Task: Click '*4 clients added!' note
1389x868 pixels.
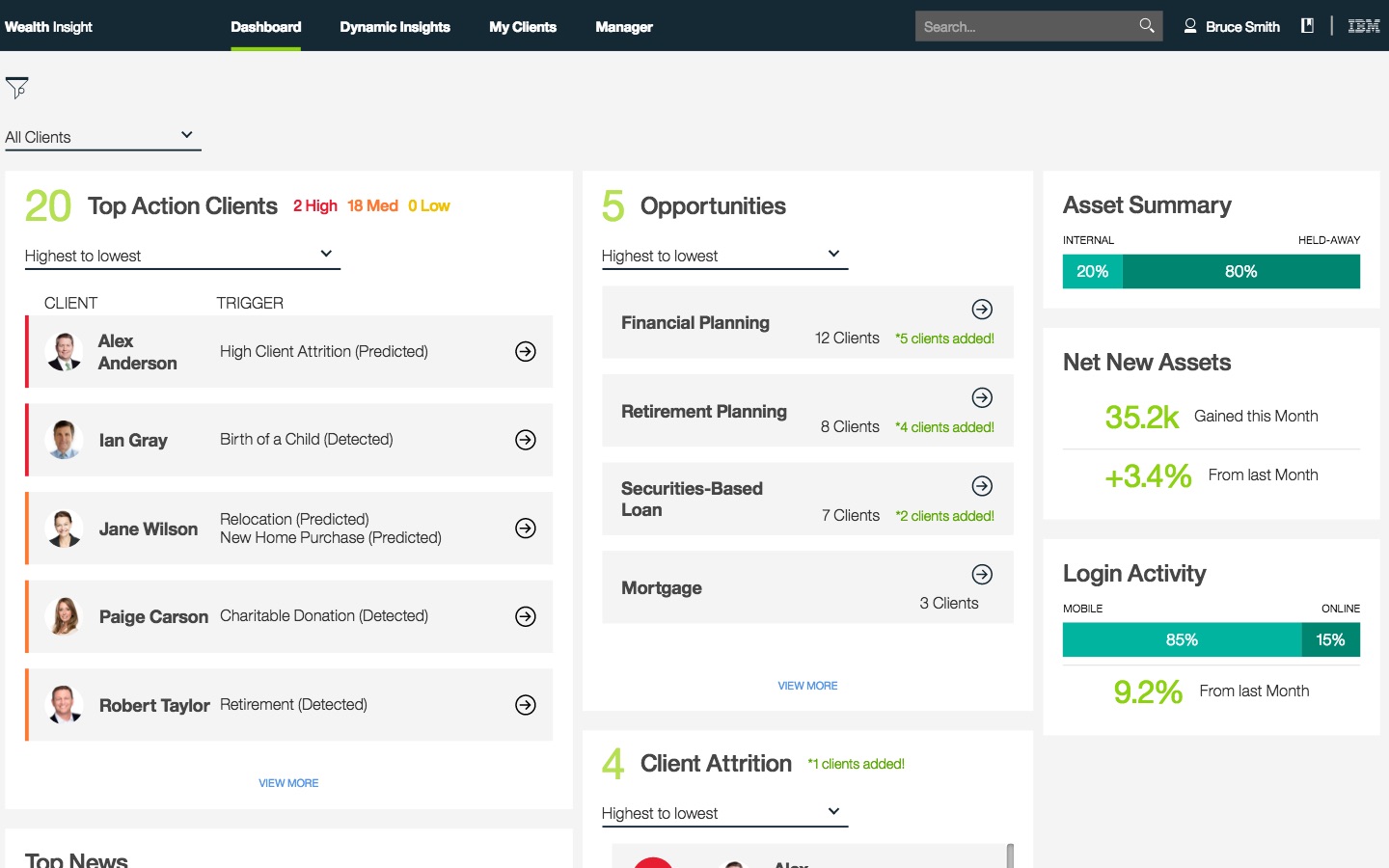Action: coord(944,427)
